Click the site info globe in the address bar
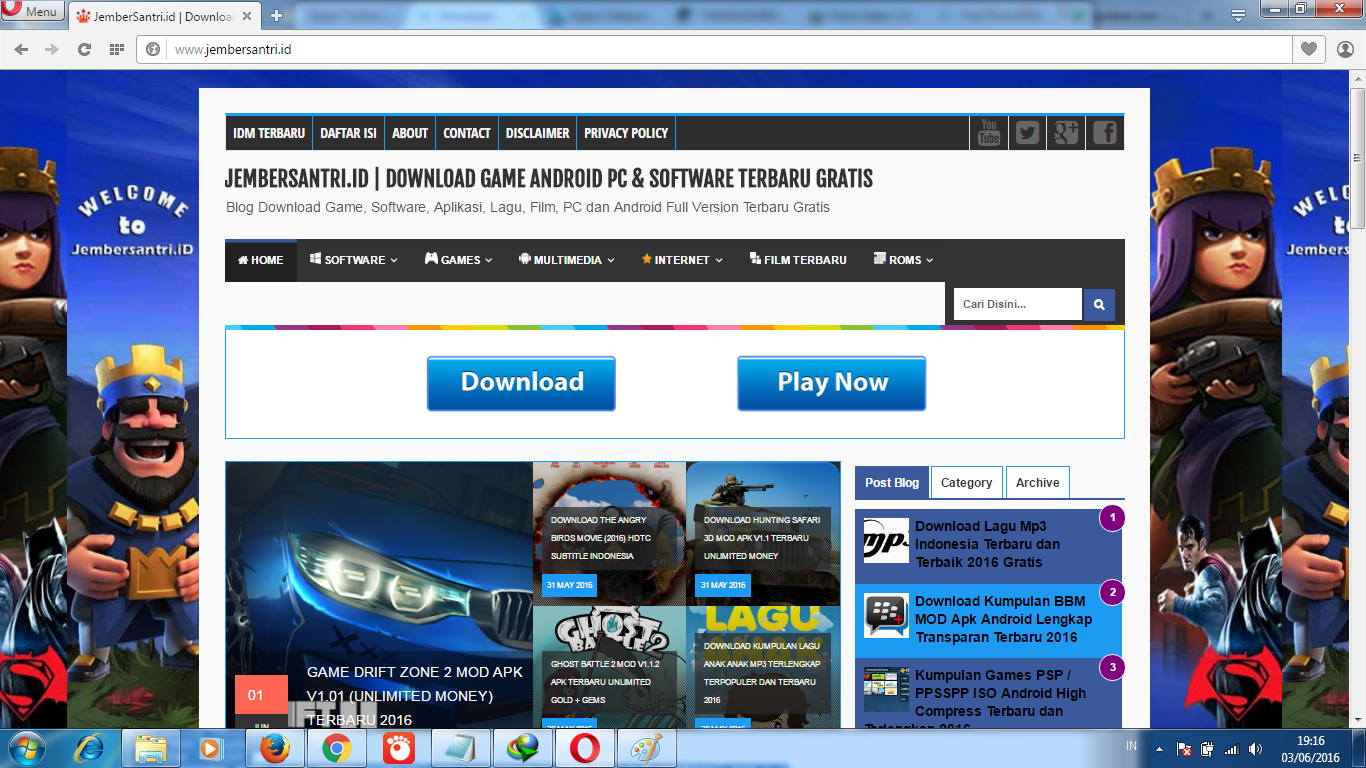The height and width of the screenshot is (768, 1366). point(153,49)
